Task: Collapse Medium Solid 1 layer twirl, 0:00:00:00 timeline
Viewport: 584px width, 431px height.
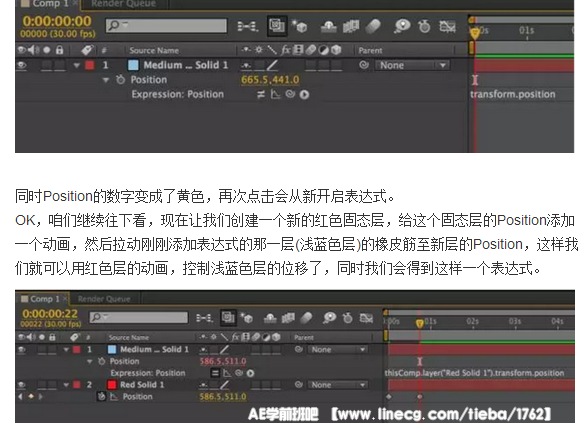Action: tap(77, 66)
